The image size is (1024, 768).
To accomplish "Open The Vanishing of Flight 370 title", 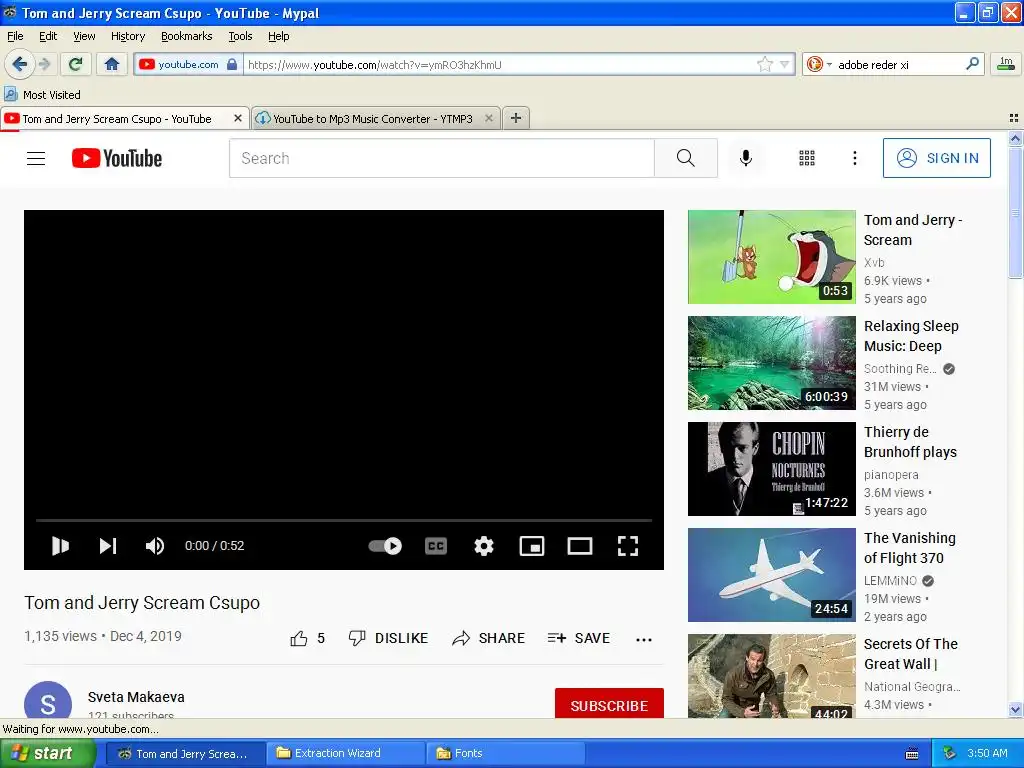I will tap(910, 548).
